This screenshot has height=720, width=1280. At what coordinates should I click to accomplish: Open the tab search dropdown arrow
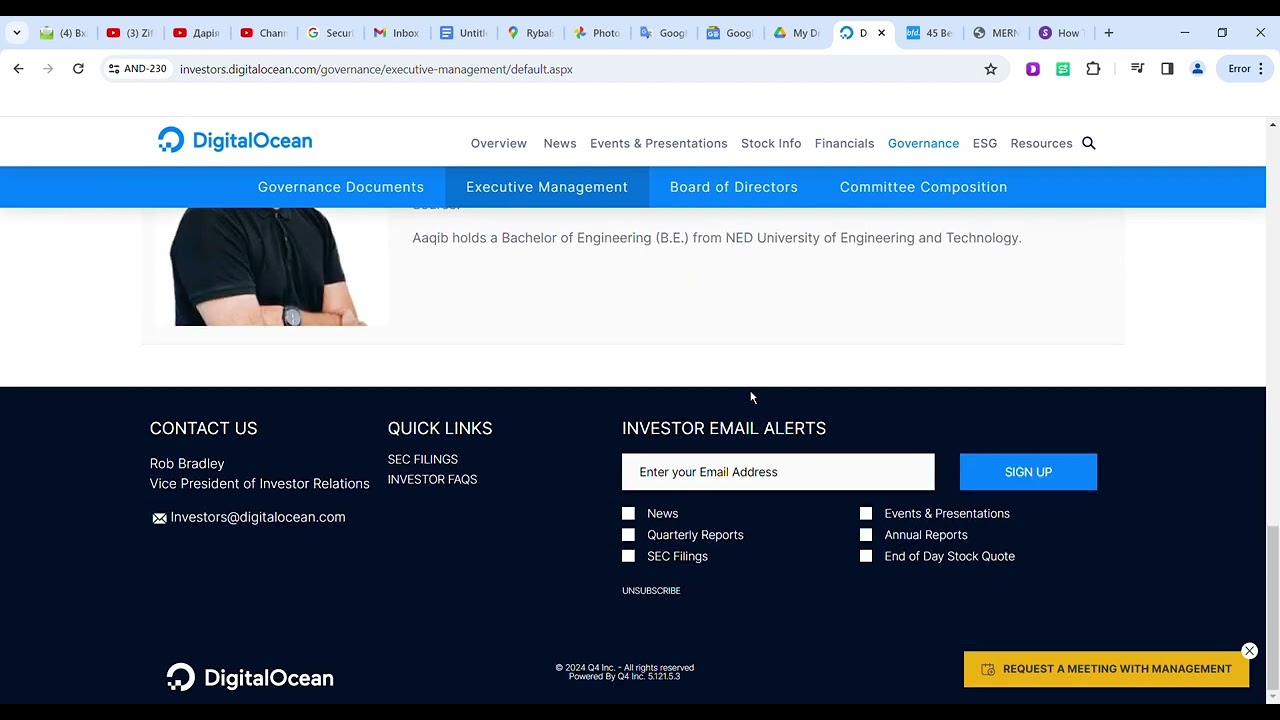pyautogui.click(x=17, y=33)
